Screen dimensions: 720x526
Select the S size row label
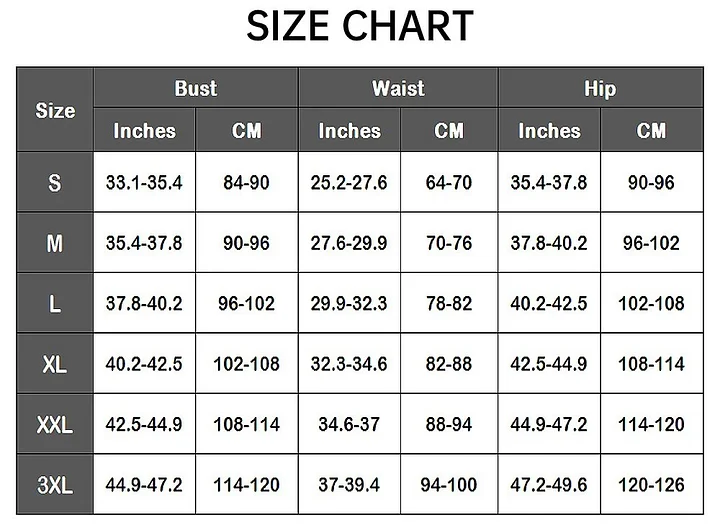click(55, 183)
